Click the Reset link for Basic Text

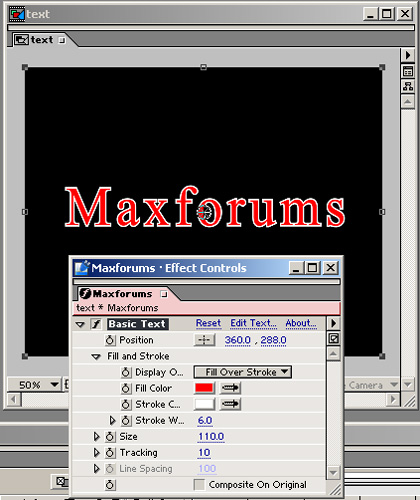208,323
